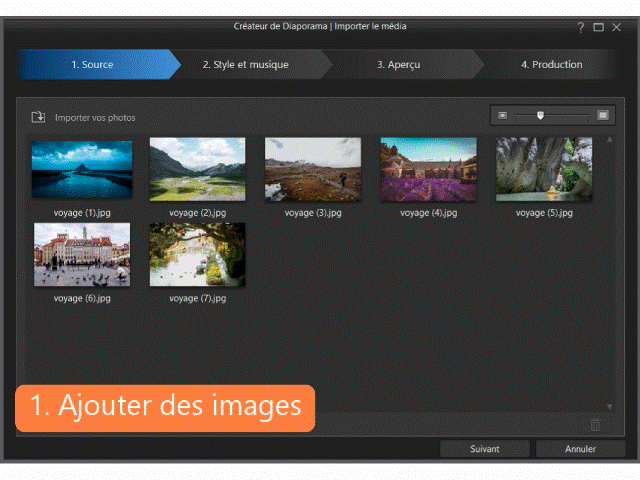Click the file name voyage (1).jpg
The width and height of the screenshot is (640, 480).
[x=82, y=213]
